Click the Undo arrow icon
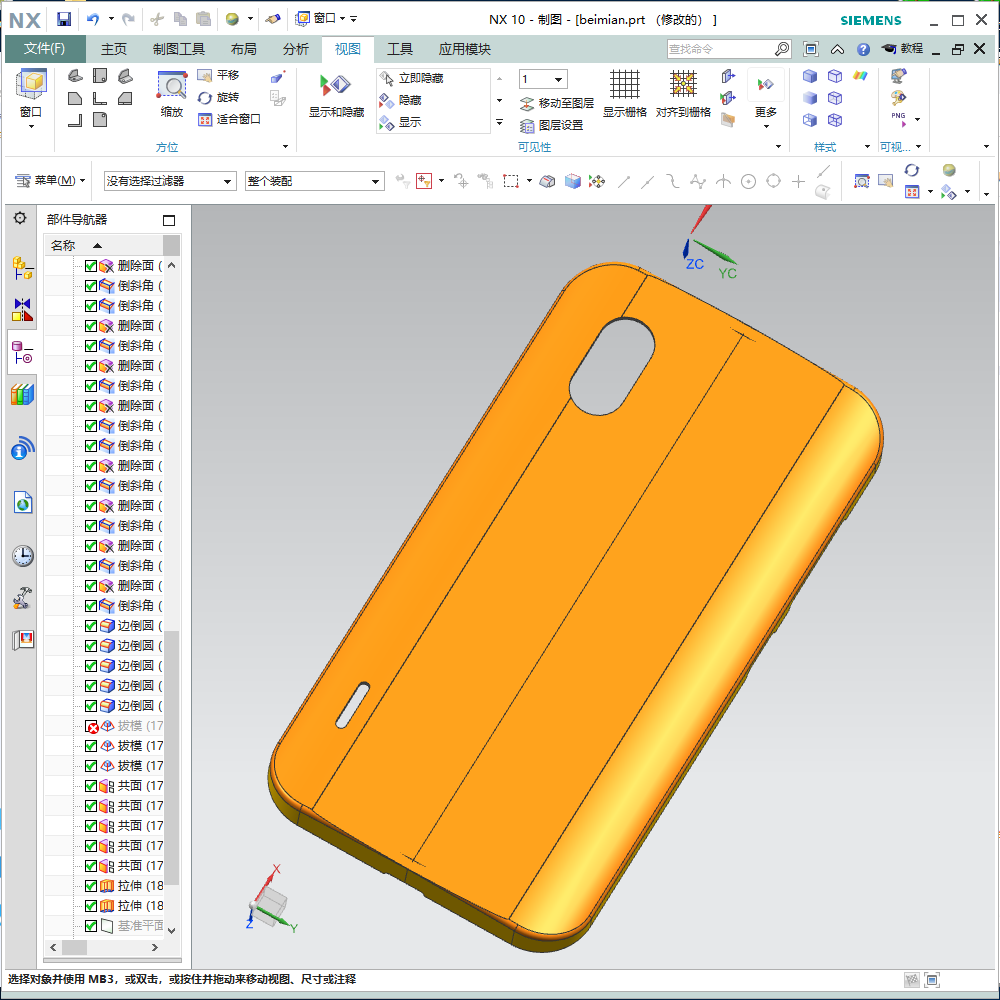Viewport: 1000px width, 1000px height. pos(93,19)
